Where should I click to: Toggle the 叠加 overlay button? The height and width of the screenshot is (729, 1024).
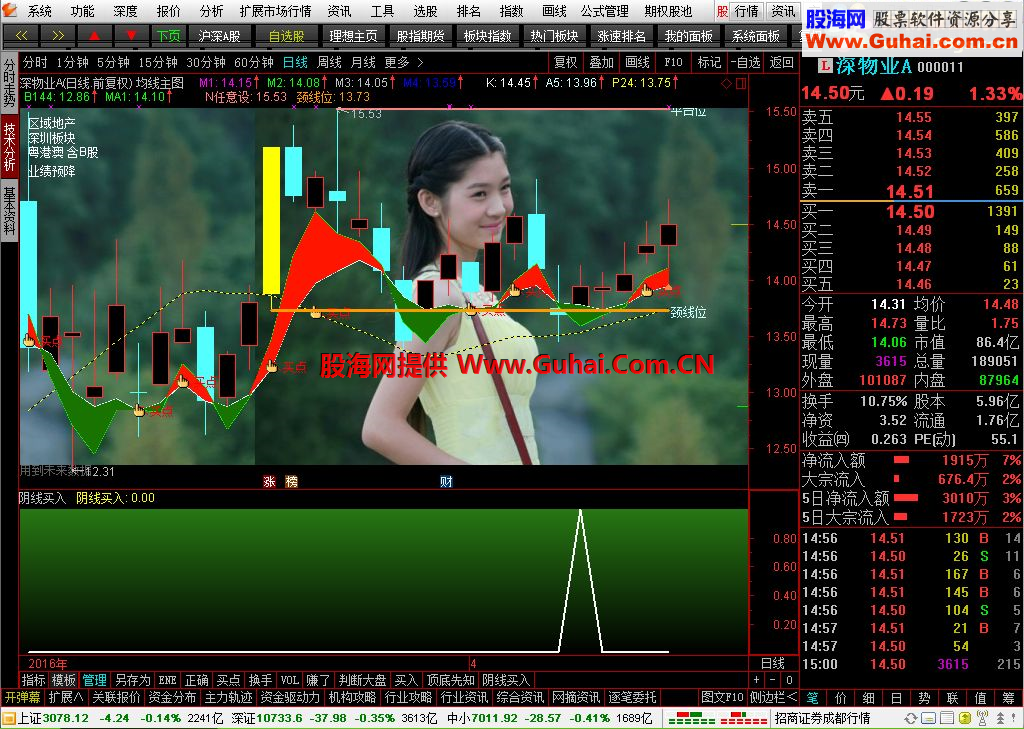pos(601,62)
